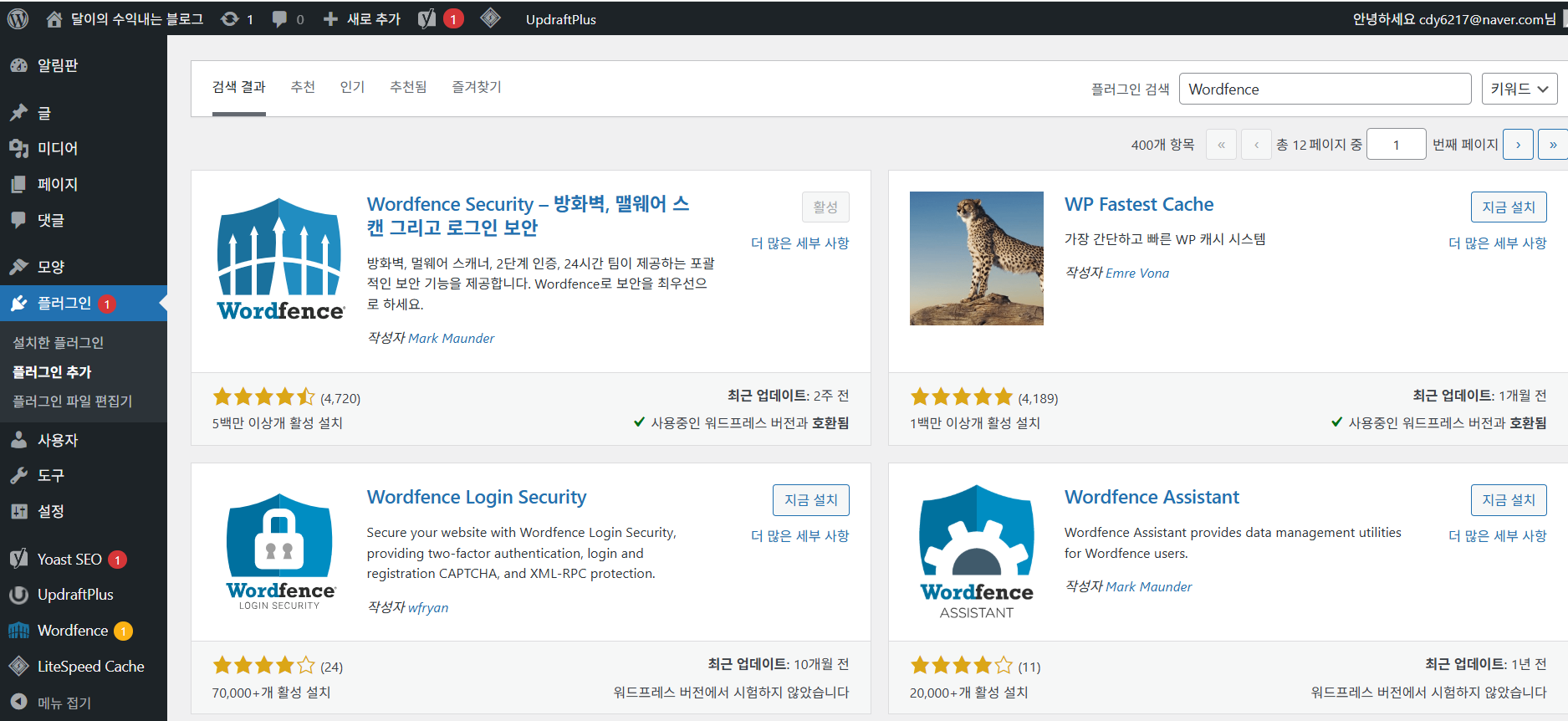Click the Yoast SEO sidebar icon

coord(18,559)
